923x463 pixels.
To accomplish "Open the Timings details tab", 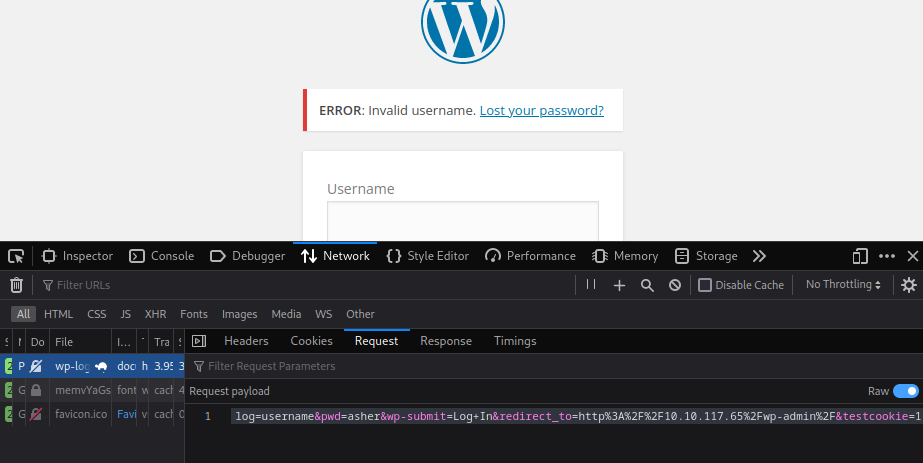I will (x=515, y=341).
